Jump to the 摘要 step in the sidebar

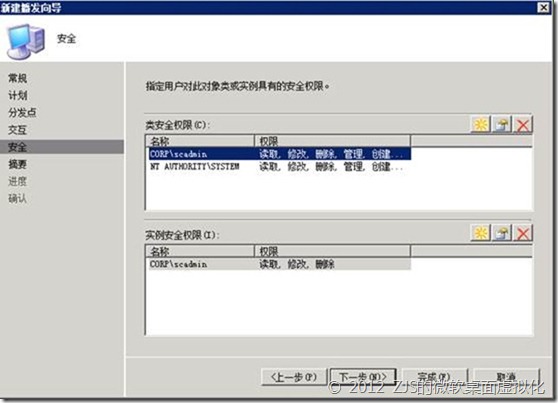point(18,164)
